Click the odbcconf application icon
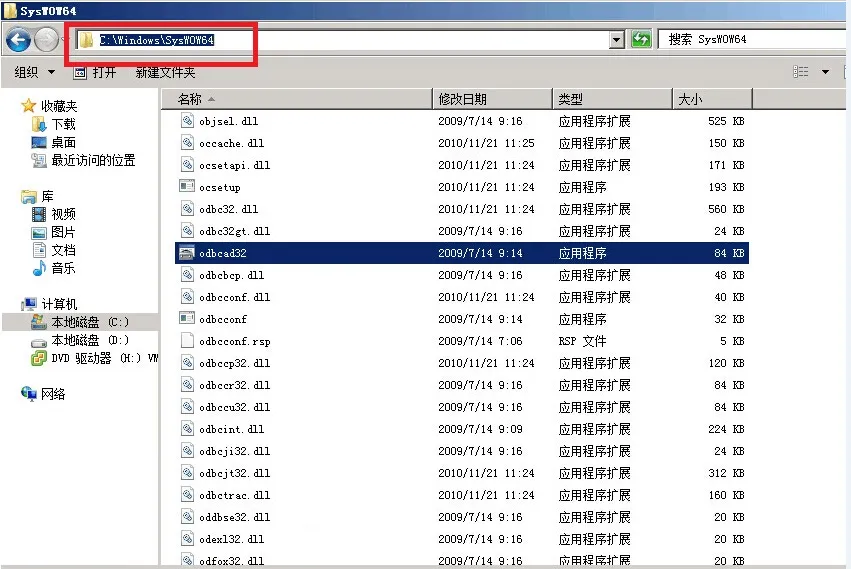Viewport: 851px width, 569px height. point(187,318)
